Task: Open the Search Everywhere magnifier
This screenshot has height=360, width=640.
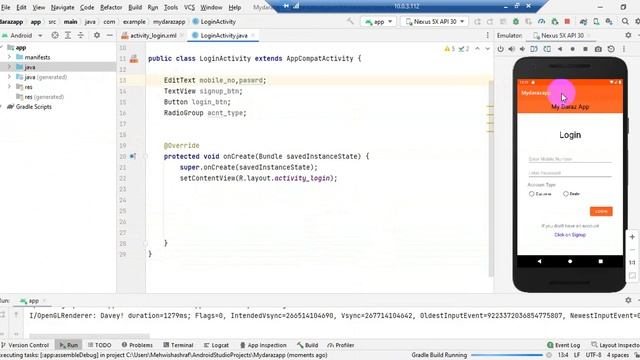Action: tap(625, 21)
